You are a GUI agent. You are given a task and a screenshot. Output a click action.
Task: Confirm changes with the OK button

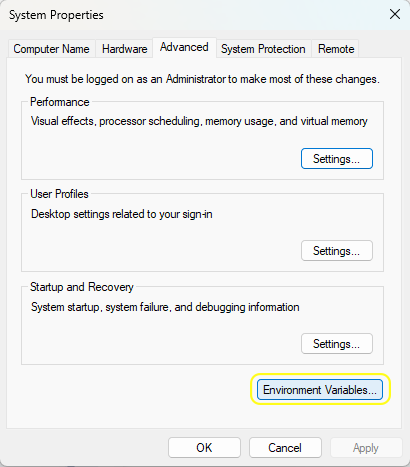pos(204,448)
